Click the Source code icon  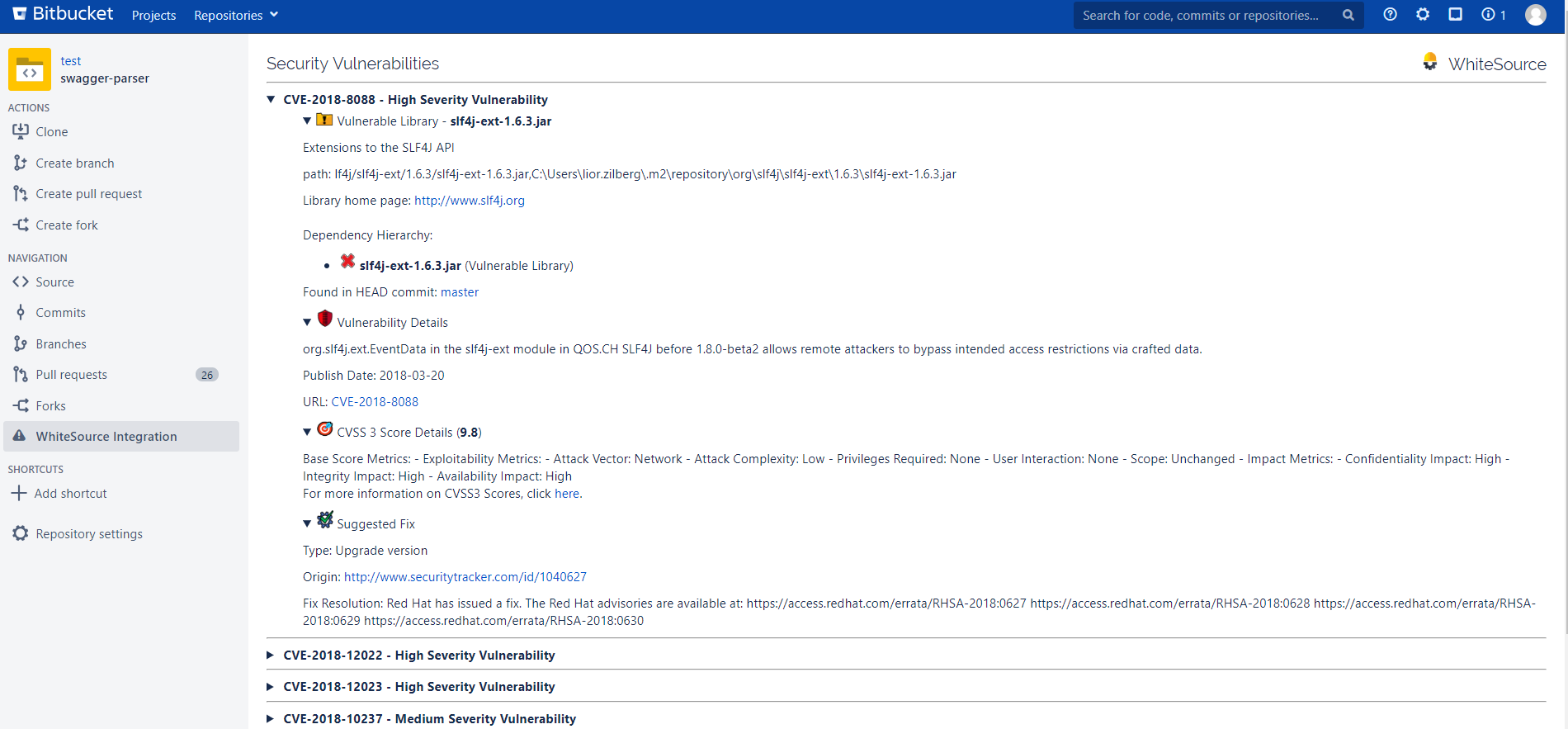point(21,282)
